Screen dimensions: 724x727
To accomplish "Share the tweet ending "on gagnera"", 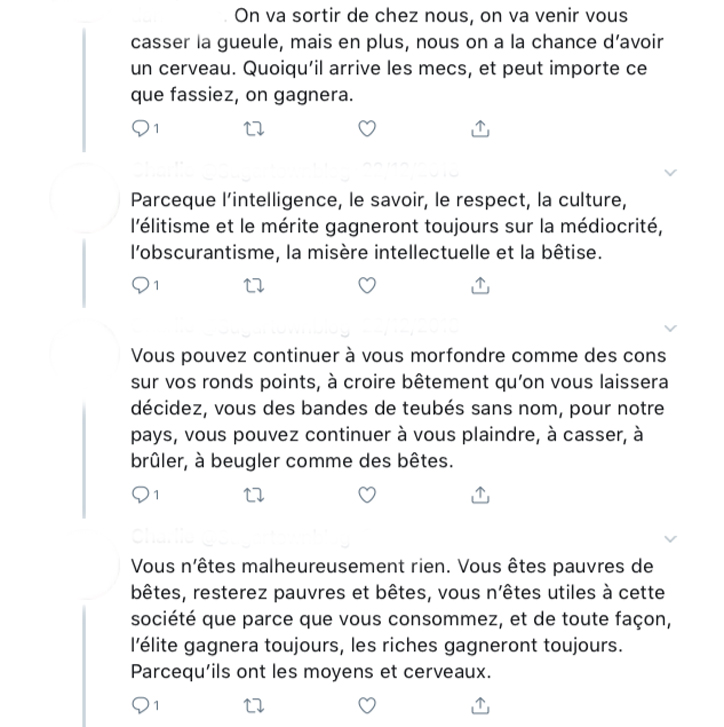I will (480, 128).
